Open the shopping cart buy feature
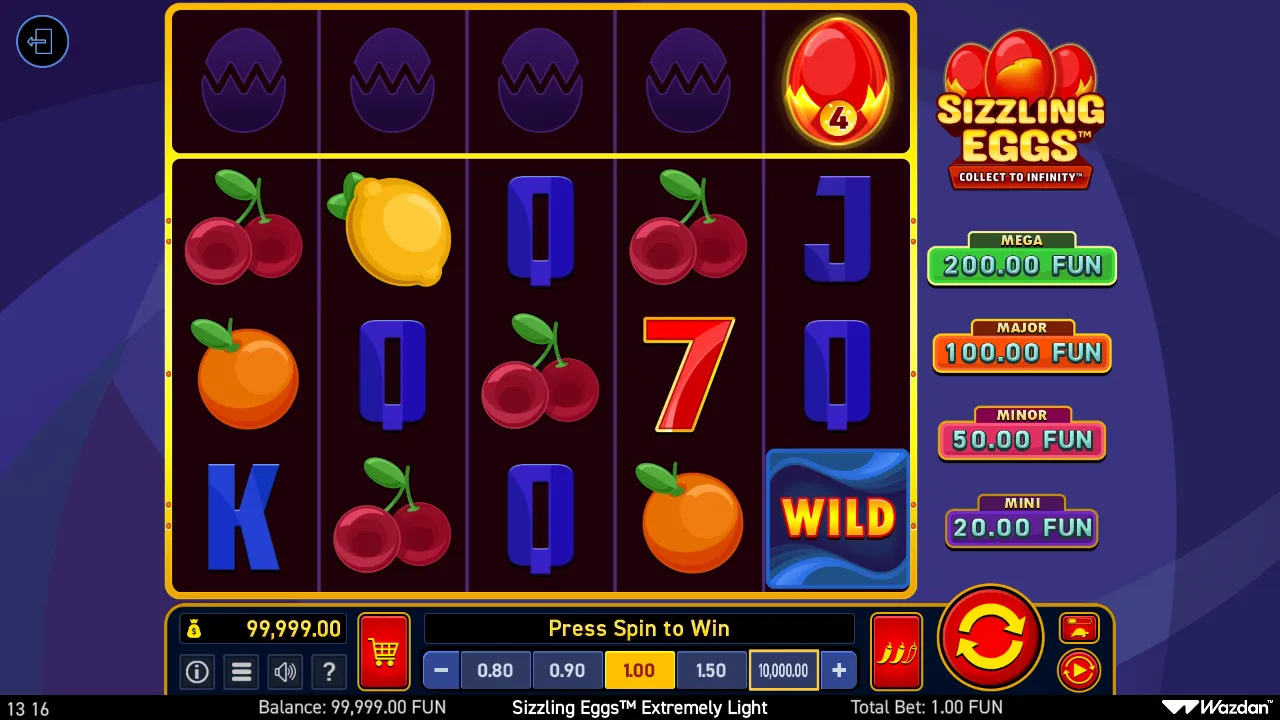This screenshot has height=720, width=1280. [384, 652]
